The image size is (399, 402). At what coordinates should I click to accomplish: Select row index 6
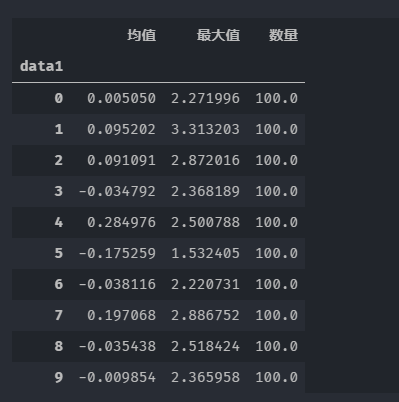click(x=59, y=284)
